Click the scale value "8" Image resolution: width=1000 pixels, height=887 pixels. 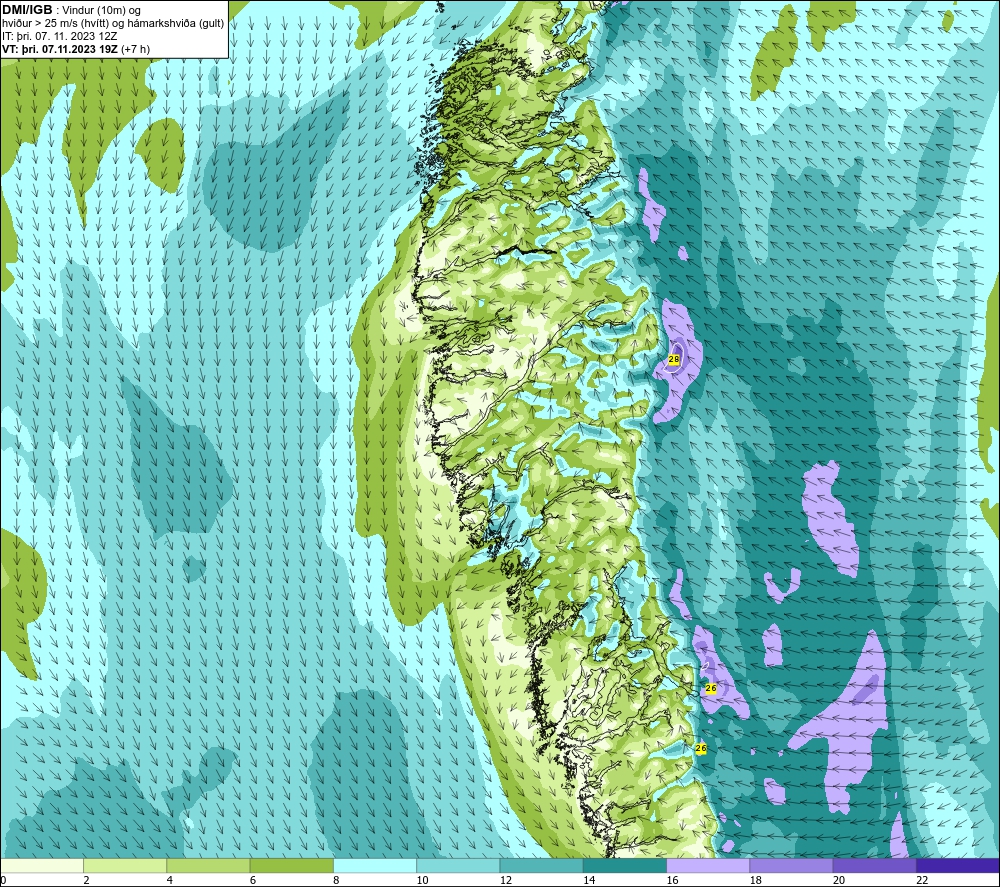coord(336,880)
